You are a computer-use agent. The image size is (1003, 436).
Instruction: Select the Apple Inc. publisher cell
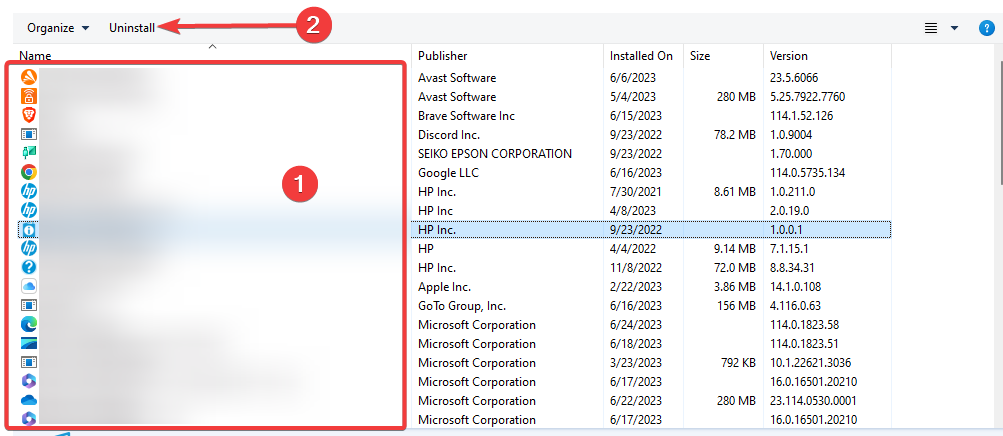point(444,286)
